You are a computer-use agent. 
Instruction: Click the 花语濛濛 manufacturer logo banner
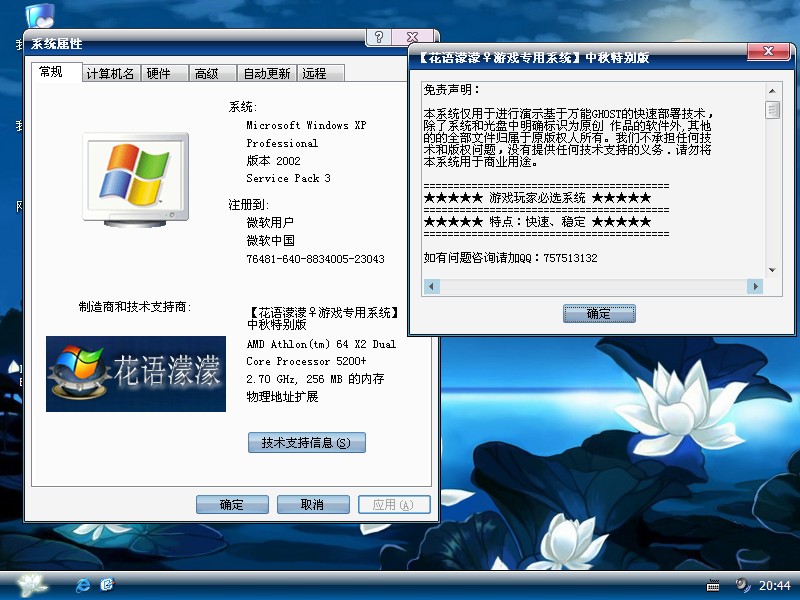[x=136, y=374]
